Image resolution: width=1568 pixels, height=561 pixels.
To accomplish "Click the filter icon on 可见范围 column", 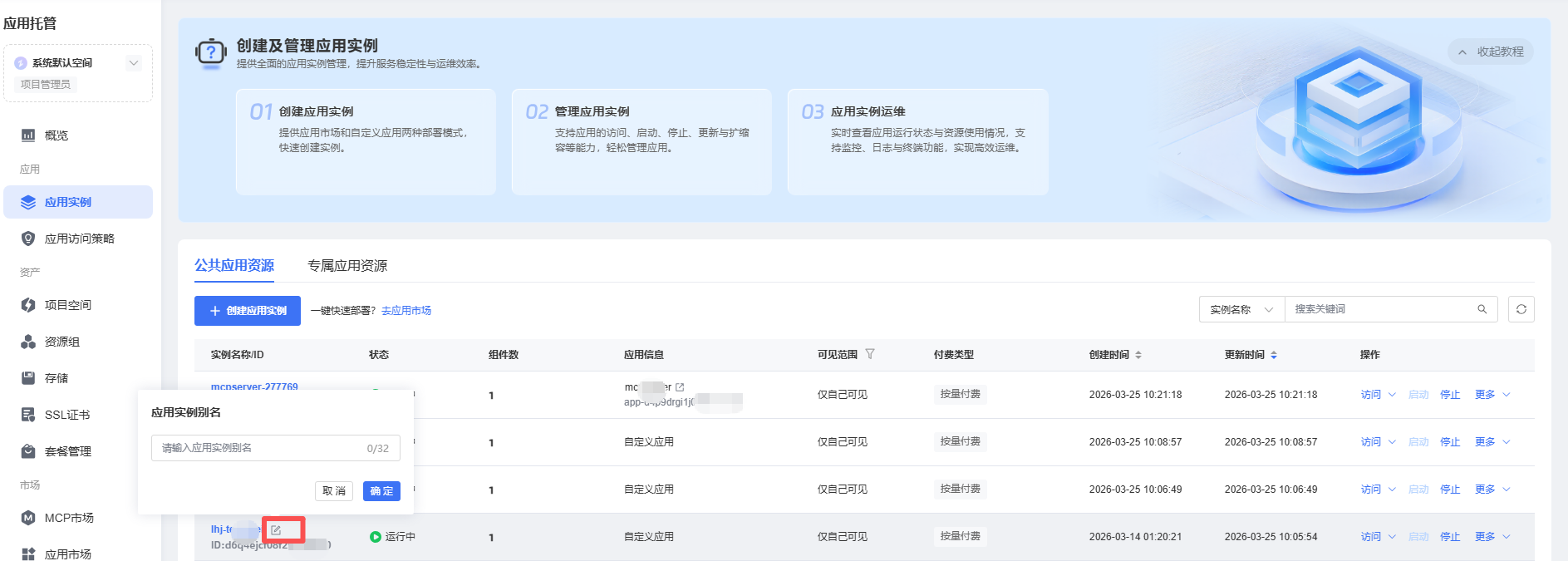I will (x=870, y=354).
